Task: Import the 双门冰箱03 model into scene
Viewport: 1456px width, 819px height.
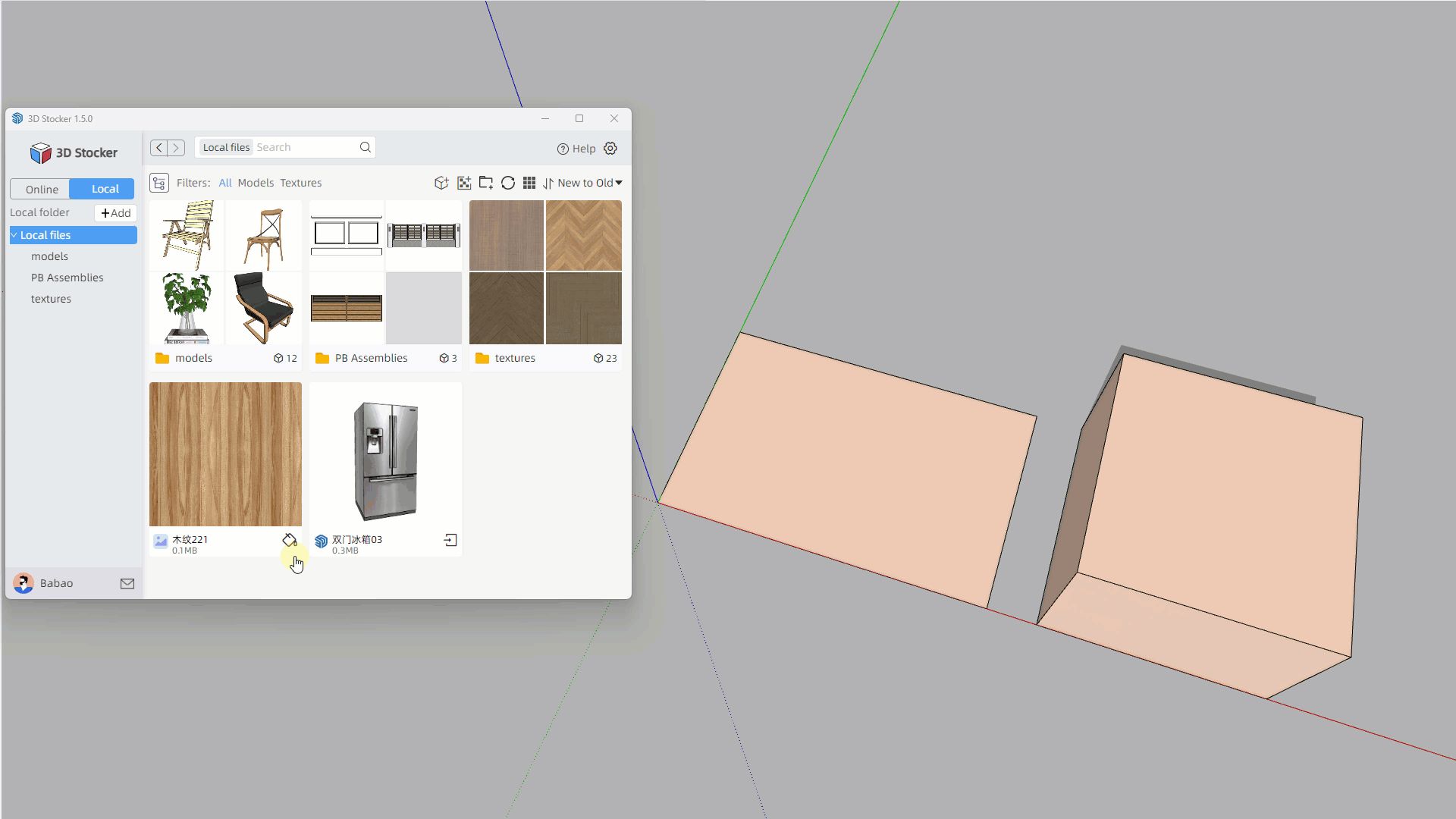Action: tap(450, 540)
